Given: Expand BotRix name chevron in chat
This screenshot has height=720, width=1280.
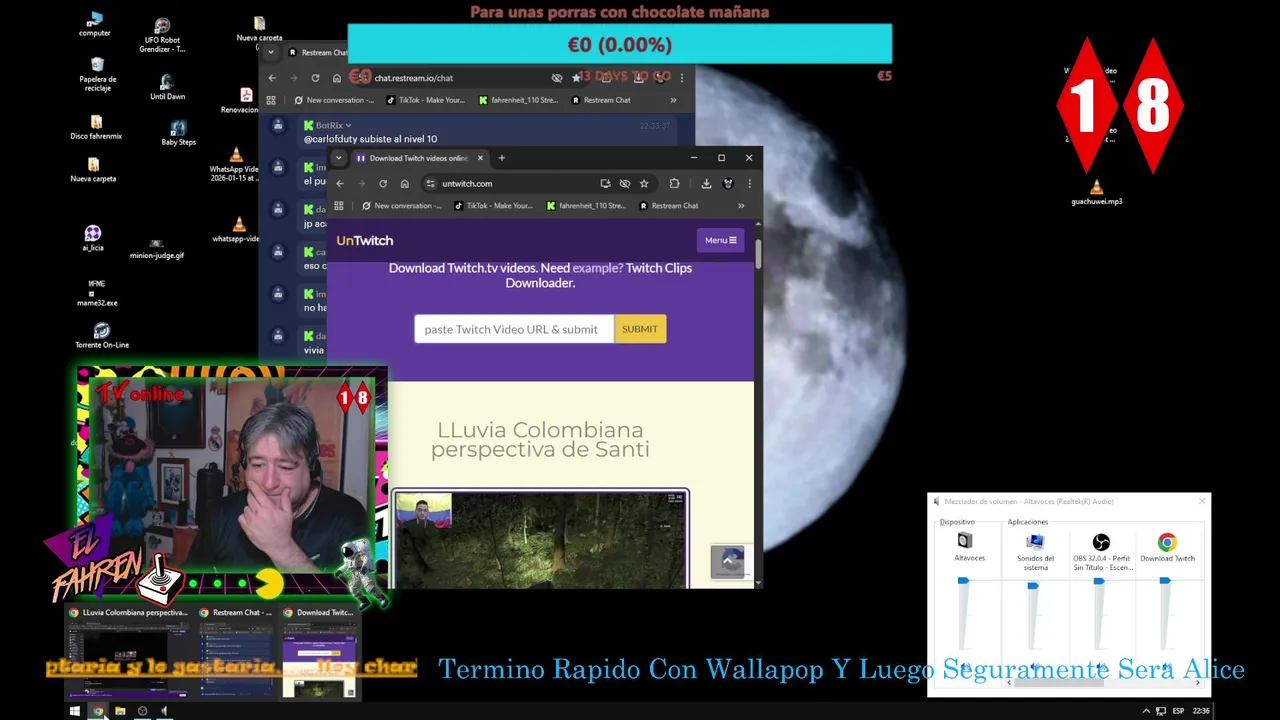Looking at the screenshot, I should tap(348, 126).
